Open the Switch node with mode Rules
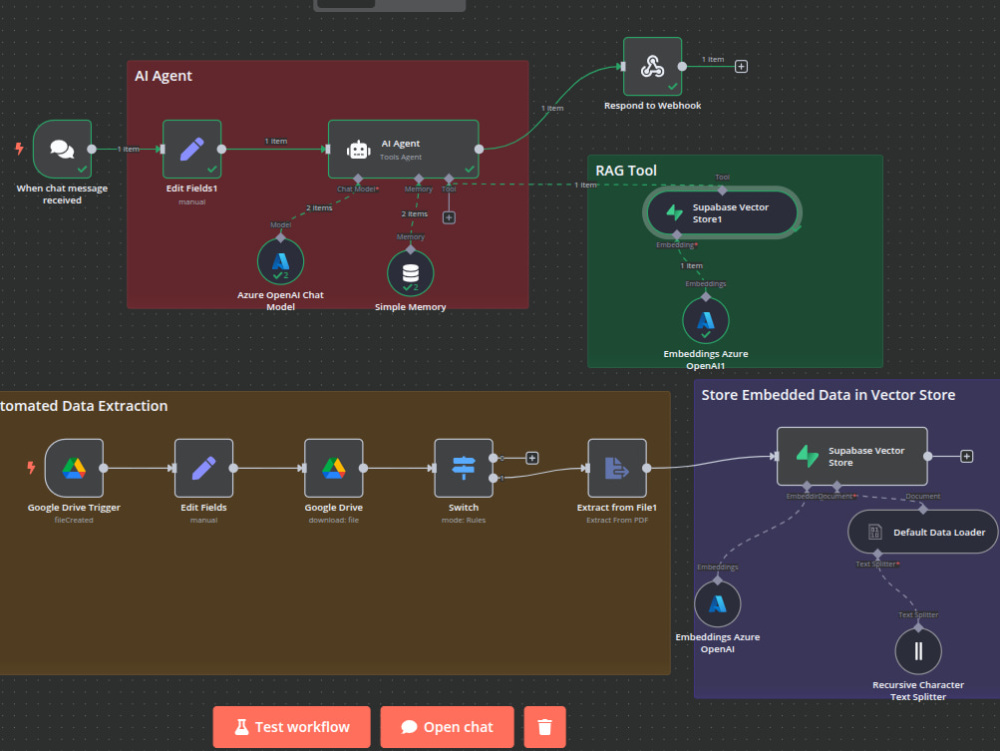 pos(462,467)
